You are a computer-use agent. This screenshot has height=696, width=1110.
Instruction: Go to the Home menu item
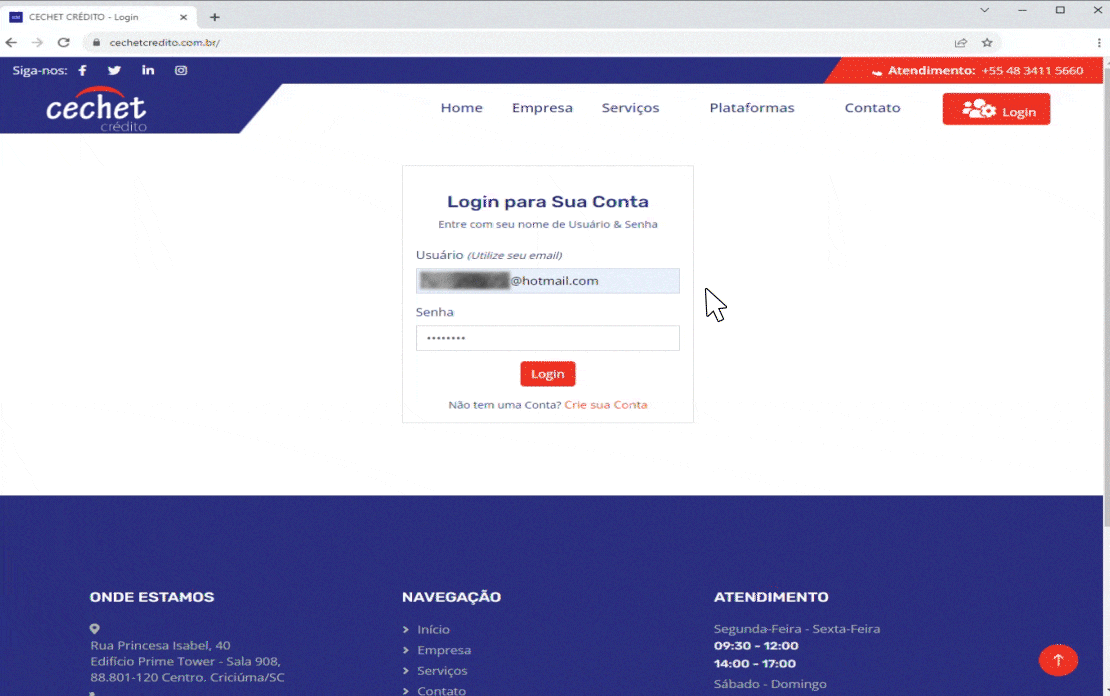pyautogui.click(x=461, y=108)
